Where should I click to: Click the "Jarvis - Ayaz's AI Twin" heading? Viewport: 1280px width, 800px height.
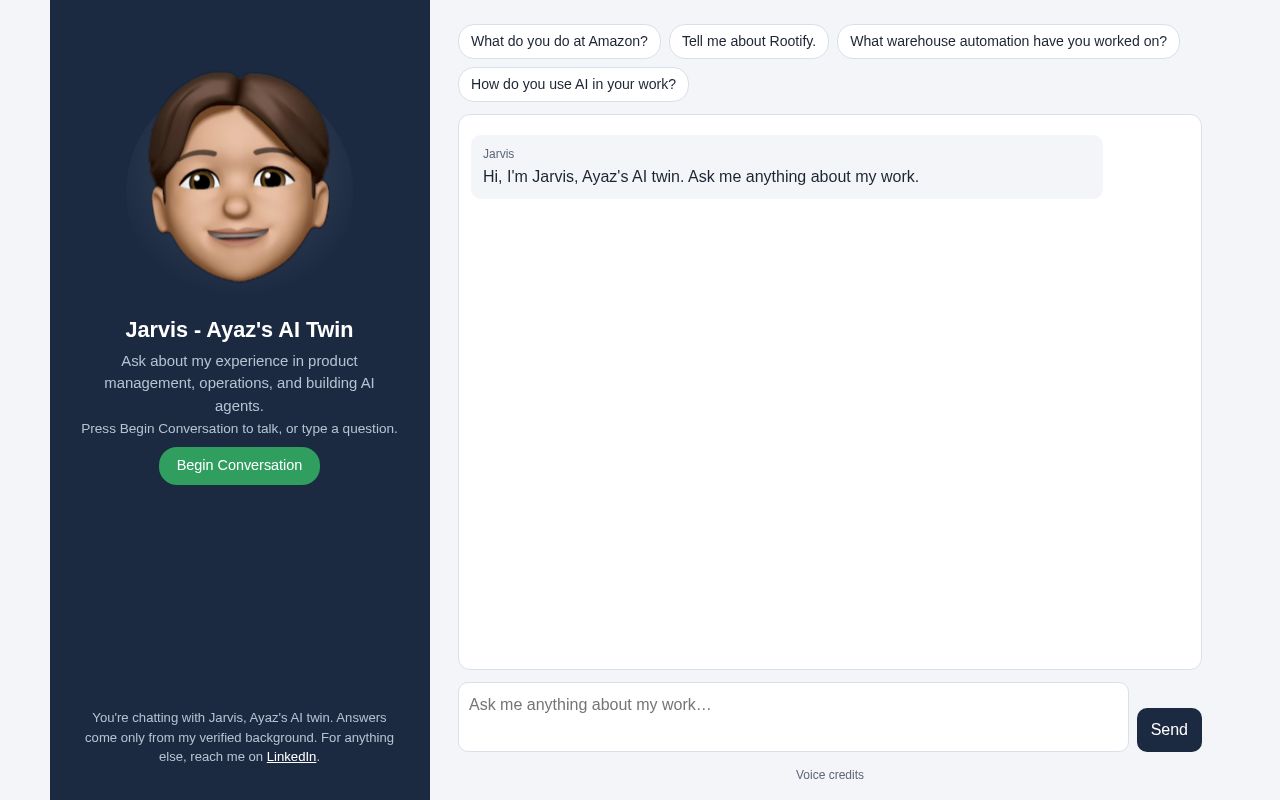pos(239,330)
